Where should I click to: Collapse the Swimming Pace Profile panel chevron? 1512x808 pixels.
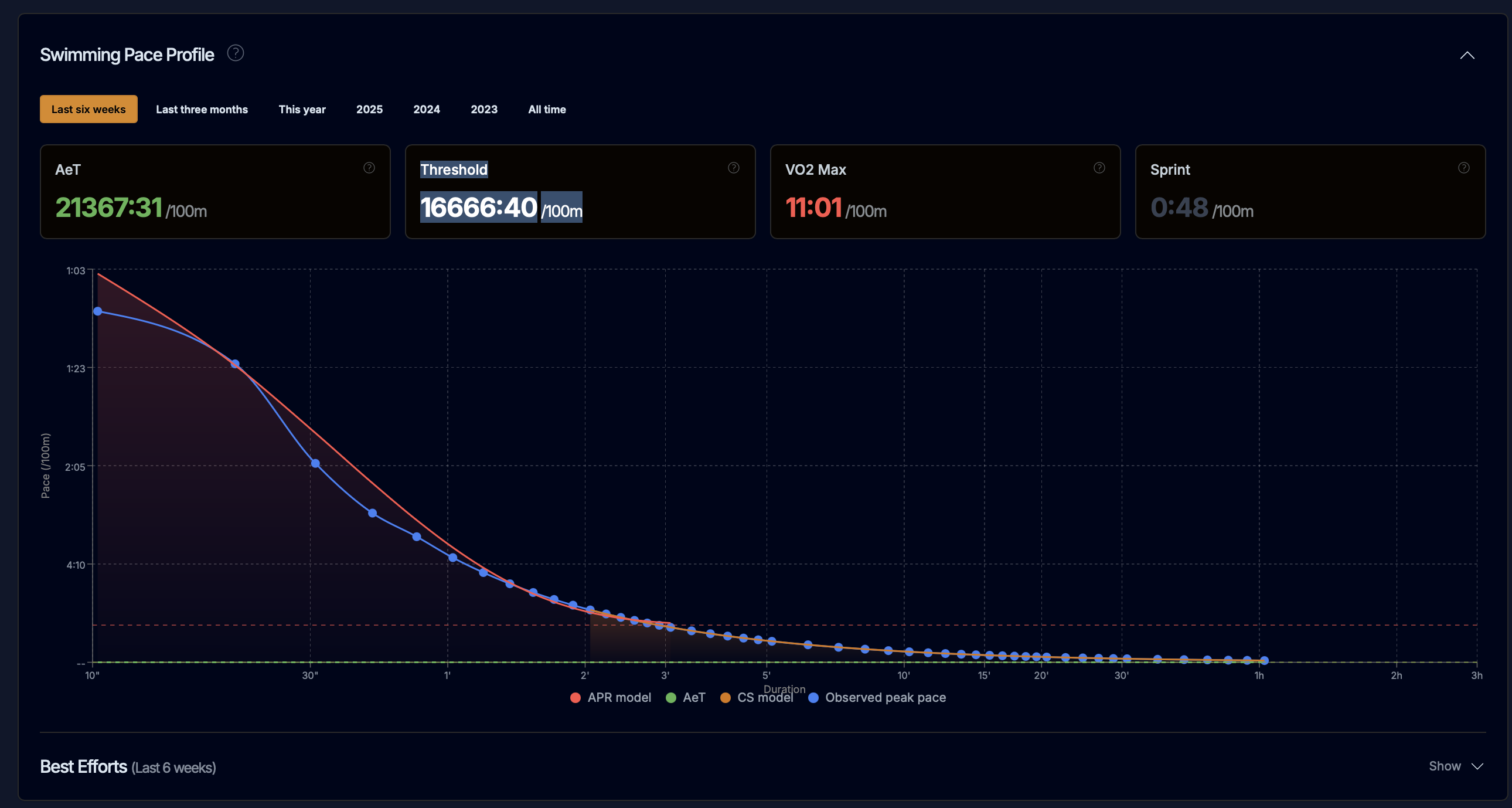click(1467, 55)
